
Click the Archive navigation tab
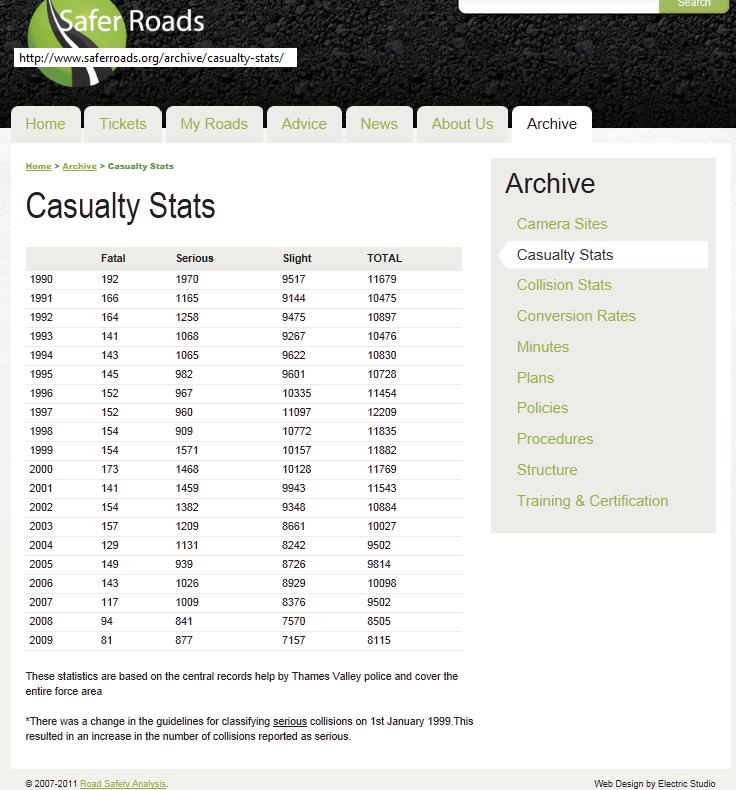(552, 124)
